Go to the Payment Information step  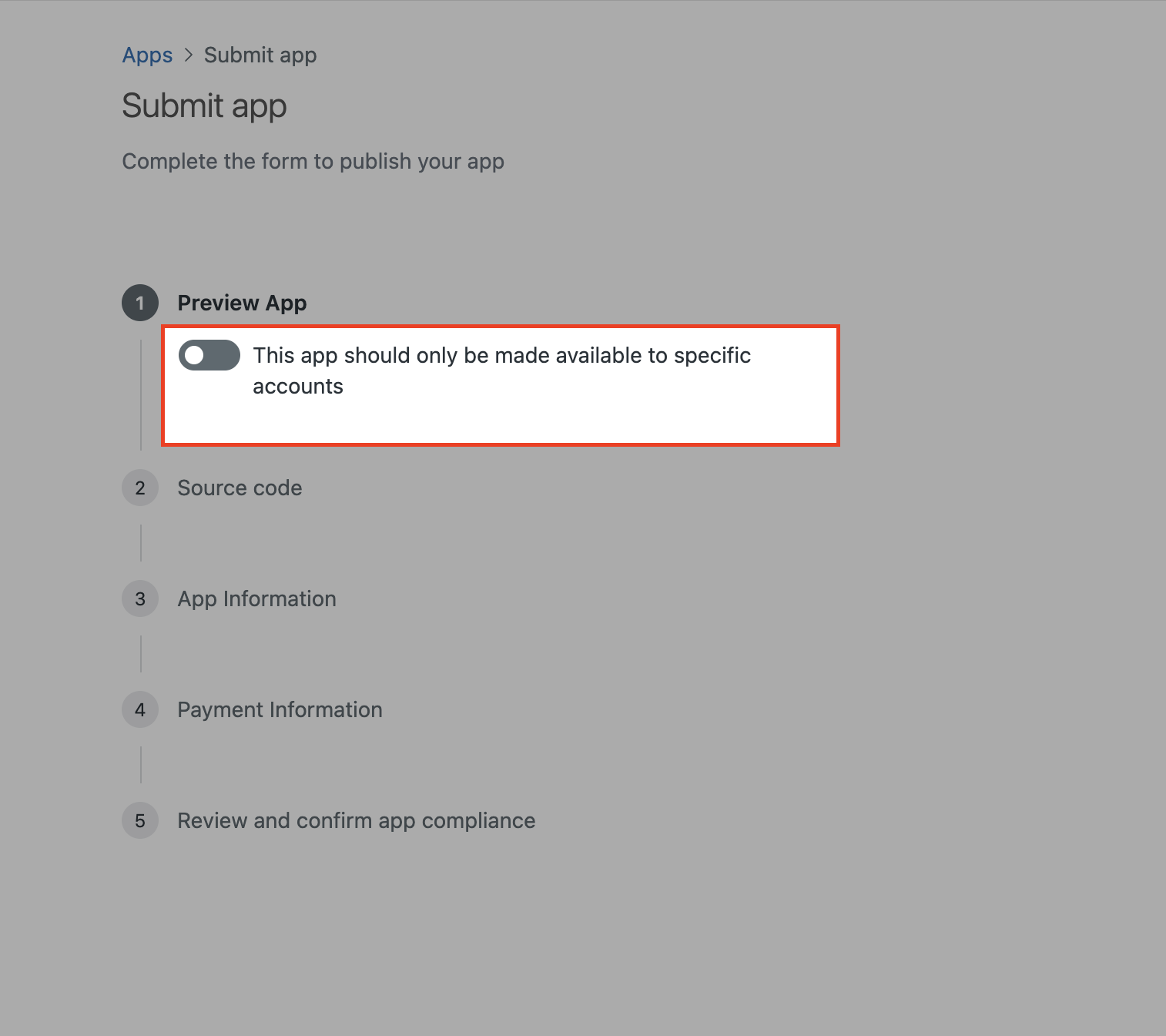pos(280,709)
